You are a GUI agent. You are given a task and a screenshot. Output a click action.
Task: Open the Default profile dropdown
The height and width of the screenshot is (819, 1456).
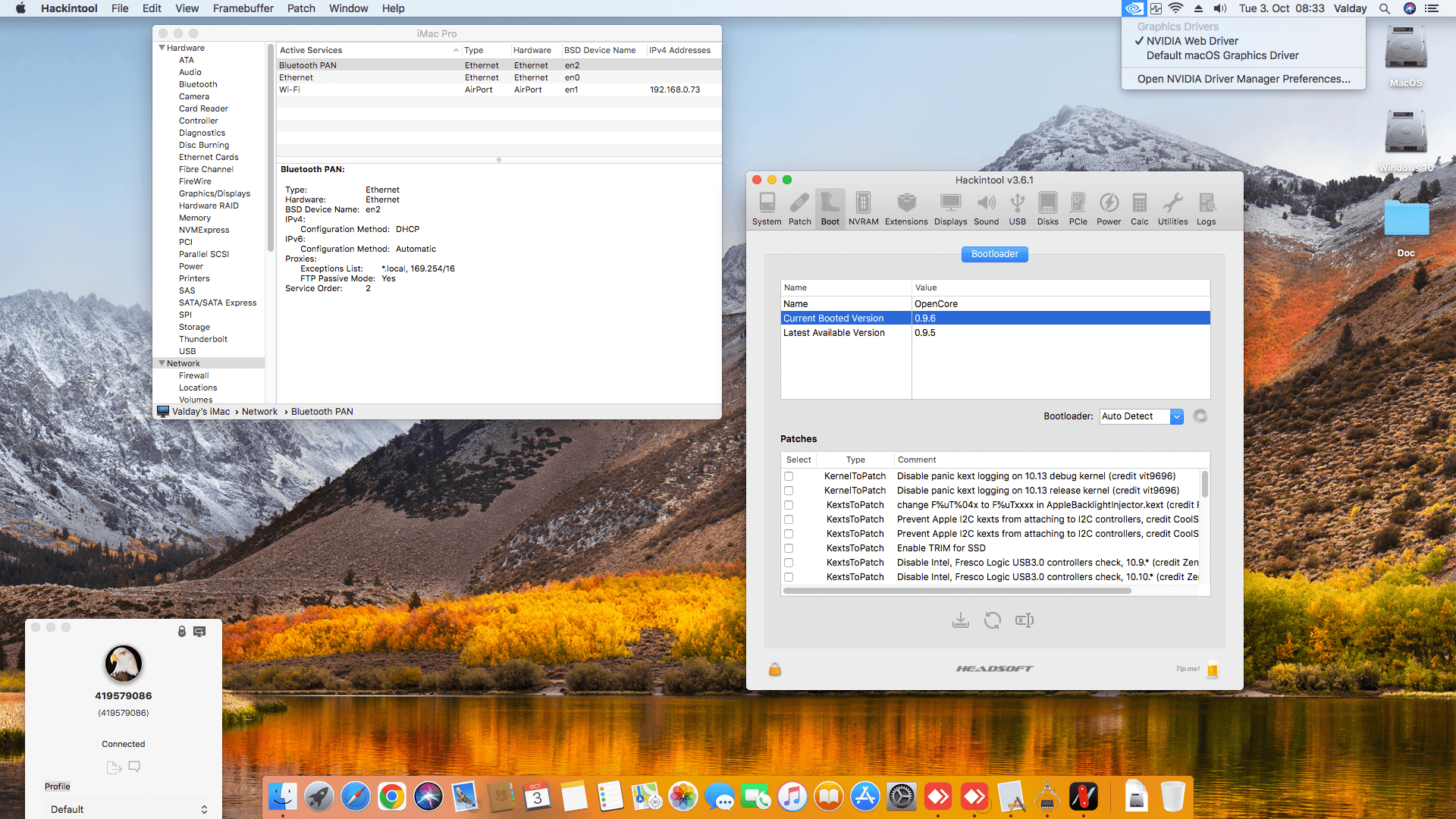tap(127, 809)
